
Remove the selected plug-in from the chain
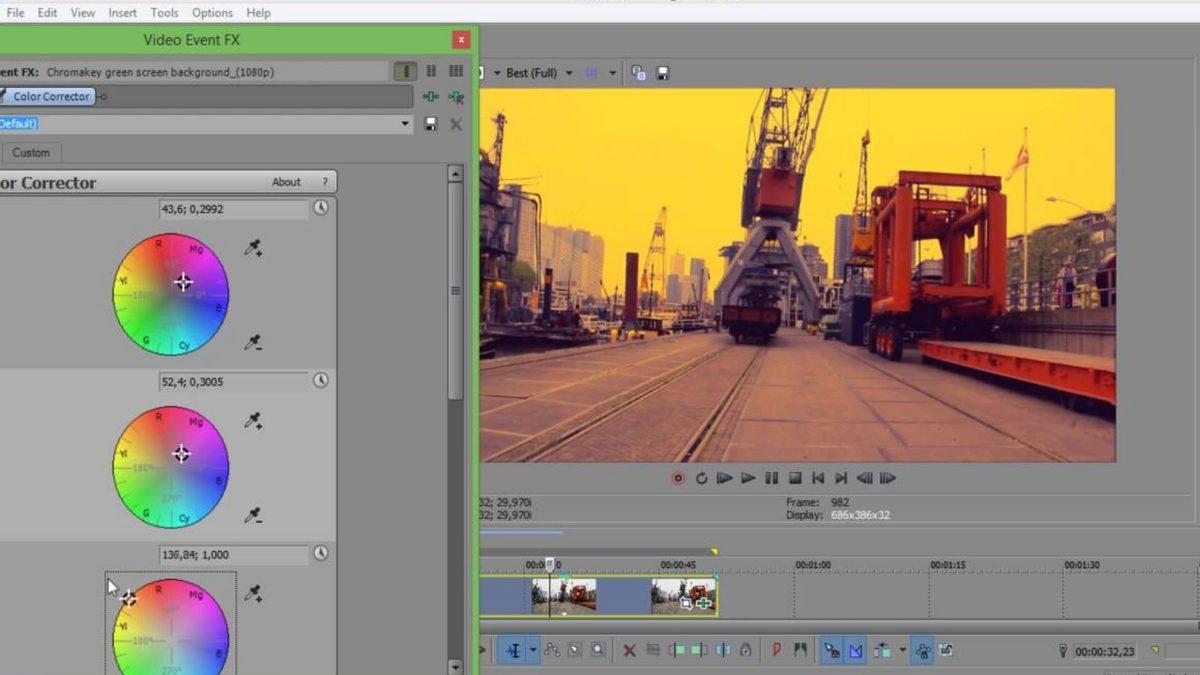[x=456, y=97]
